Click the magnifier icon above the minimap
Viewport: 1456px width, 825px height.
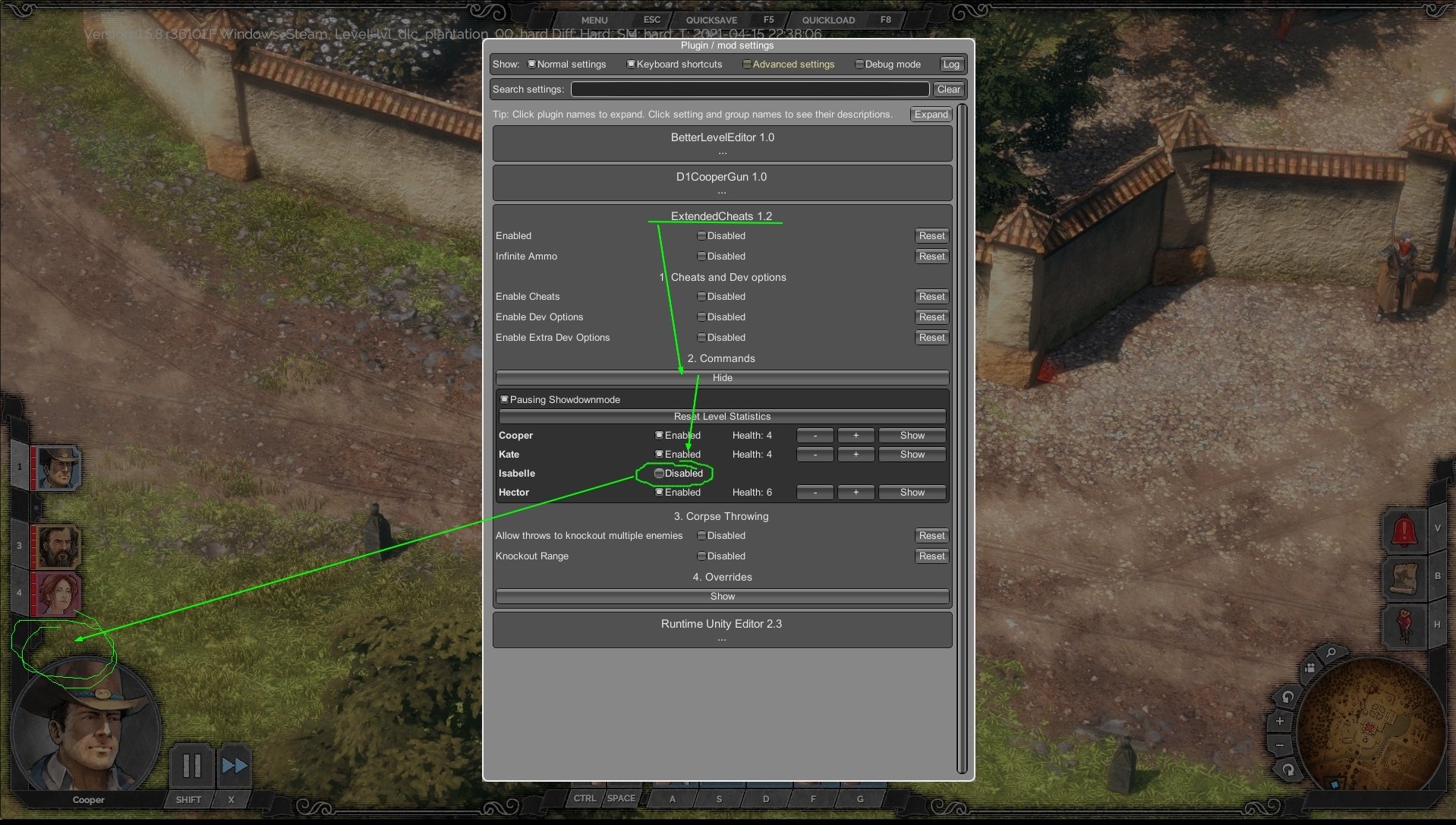[x=1330, y=652]
